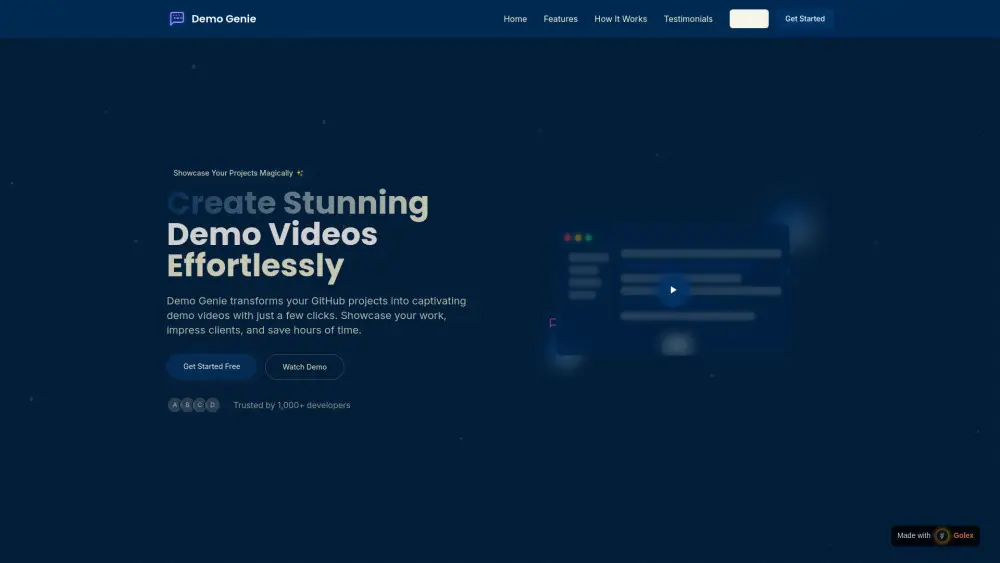Select avatar circle C
1000x563 pixels.
pyautogui.click(x=199, y=405)
